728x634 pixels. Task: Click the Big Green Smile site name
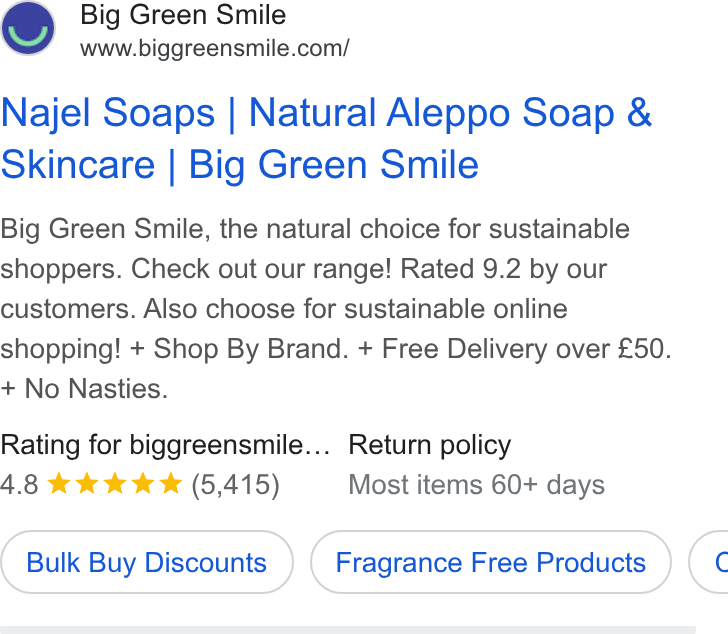[183, 15]
